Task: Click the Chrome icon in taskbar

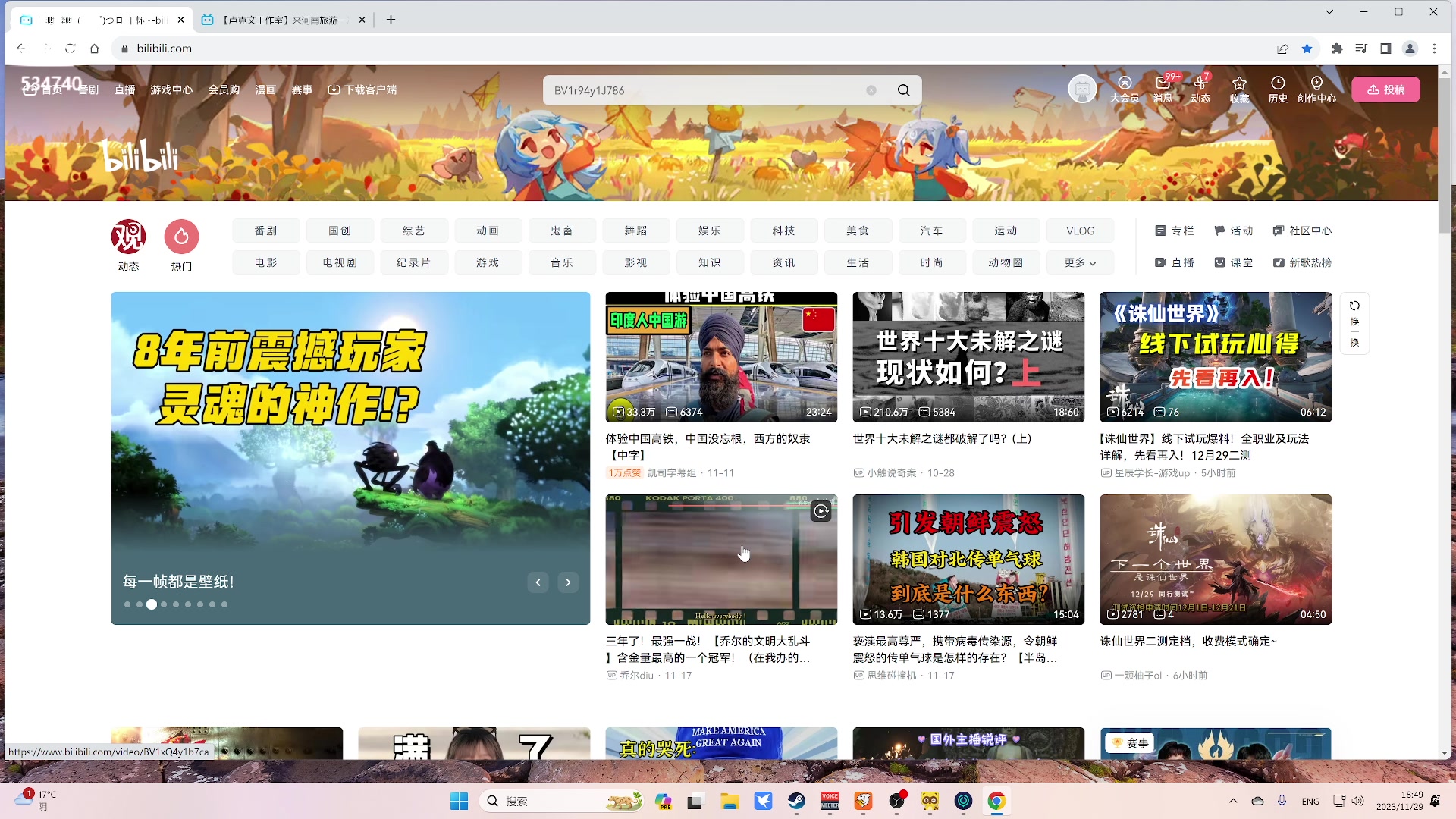Action: tap(996, 801)
